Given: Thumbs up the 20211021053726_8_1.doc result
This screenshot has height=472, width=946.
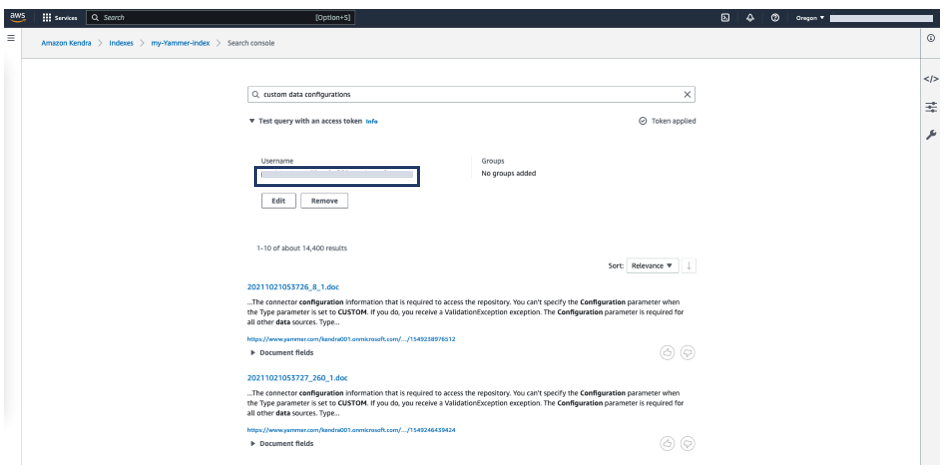Looking at the screenshot, I should point(667,352).
